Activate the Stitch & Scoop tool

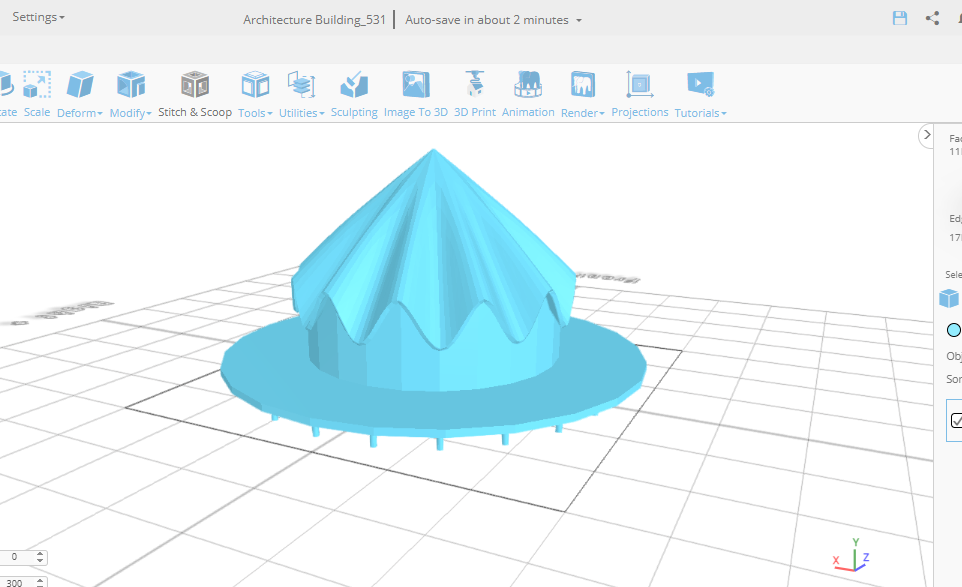click(x=195, y=95)
